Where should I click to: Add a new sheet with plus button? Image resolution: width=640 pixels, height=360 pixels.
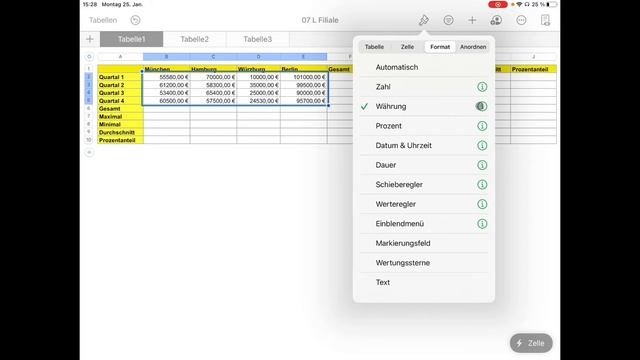tap(90, 39)
